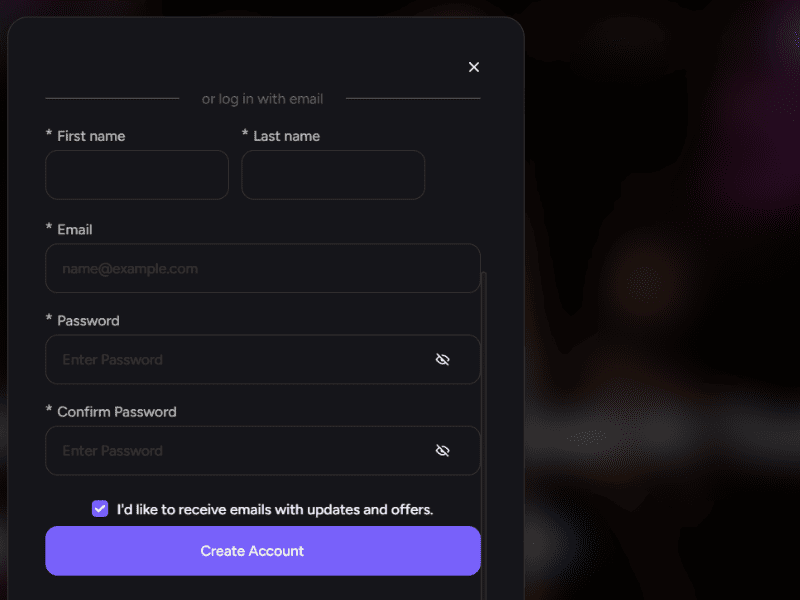Click the "Password" field label
The height and width of the screenshot is (600, 800).
point(88,321)
